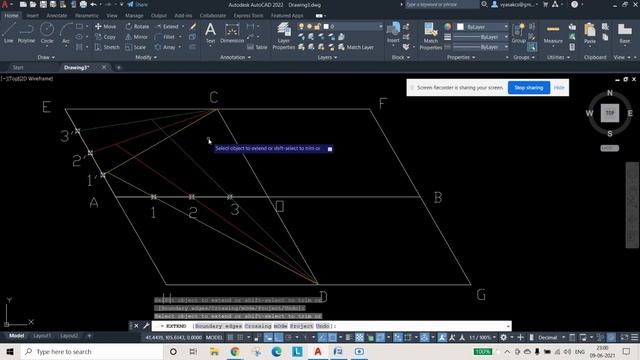Open the Annotate ribbon tab
Viewport: 640px width, 360px height.
pos(57,16)
